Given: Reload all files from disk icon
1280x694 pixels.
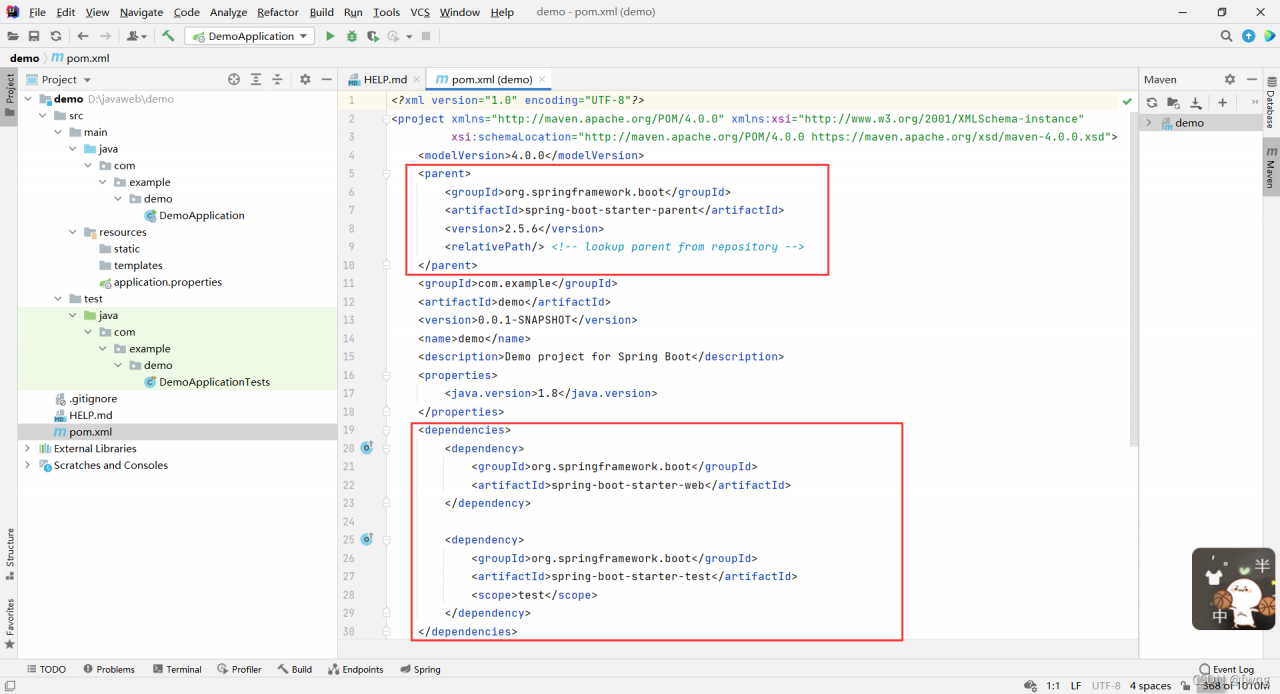Looking at the screenshot, I should (x=56, y=36).
